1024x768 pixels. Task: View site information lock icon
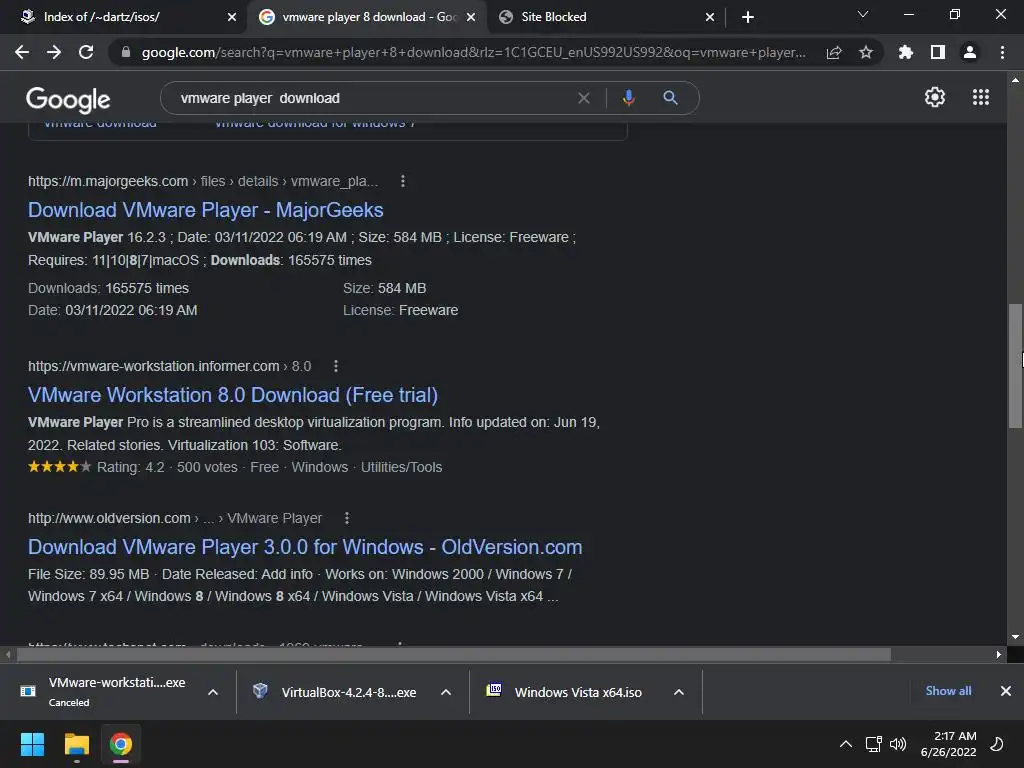click(126, 52)
